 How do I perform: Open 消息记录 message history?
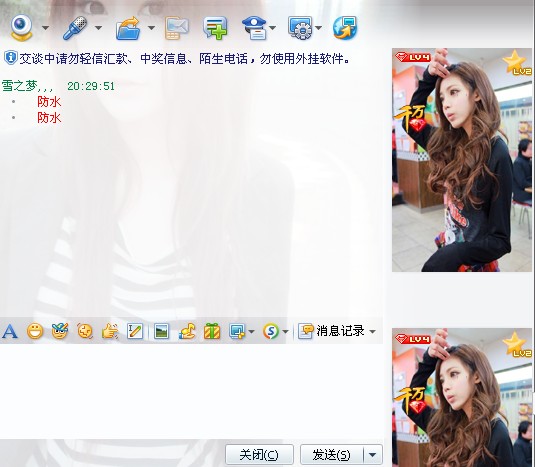pyautogui.click(x=331, y=331)
